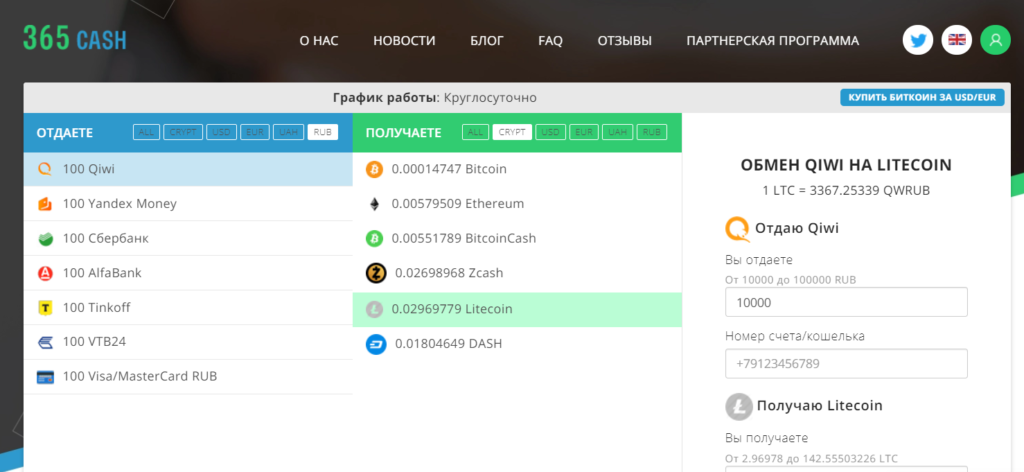Select the 100 Tinkoff row
1024x472 pixels.
[x=188, y=307]
